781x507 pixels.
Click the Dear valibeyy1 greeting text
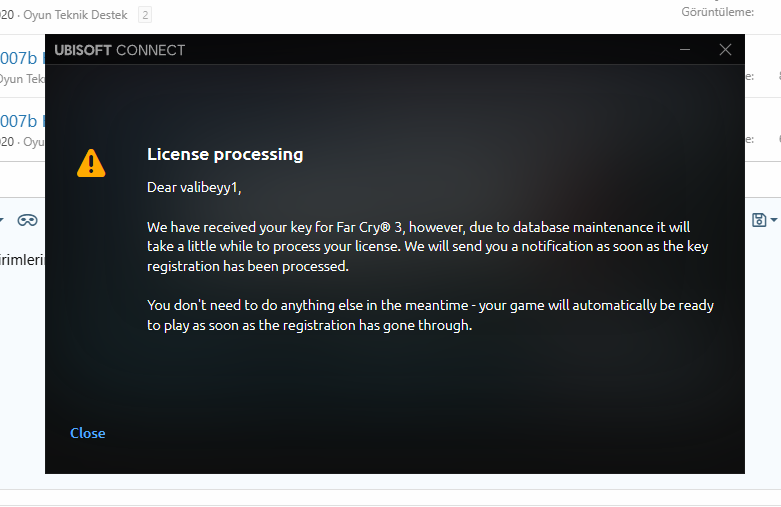click(x=194, y=187)
